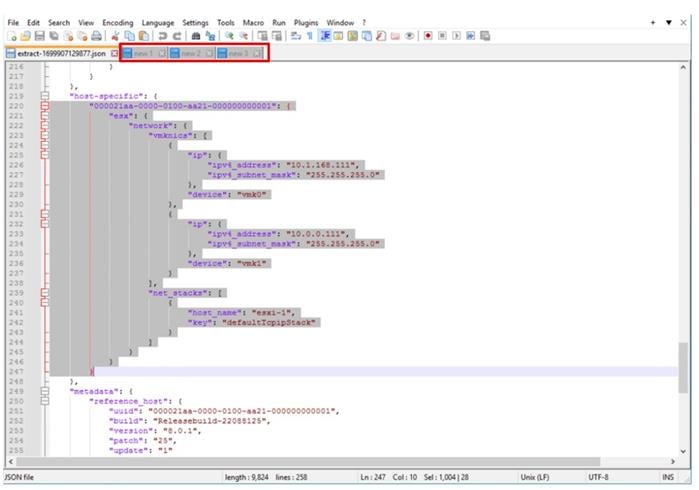Image resolution: width=699 pixels, height=490 pixels.
Task: Click the scroll up arrow of editor
Action: 683,67
